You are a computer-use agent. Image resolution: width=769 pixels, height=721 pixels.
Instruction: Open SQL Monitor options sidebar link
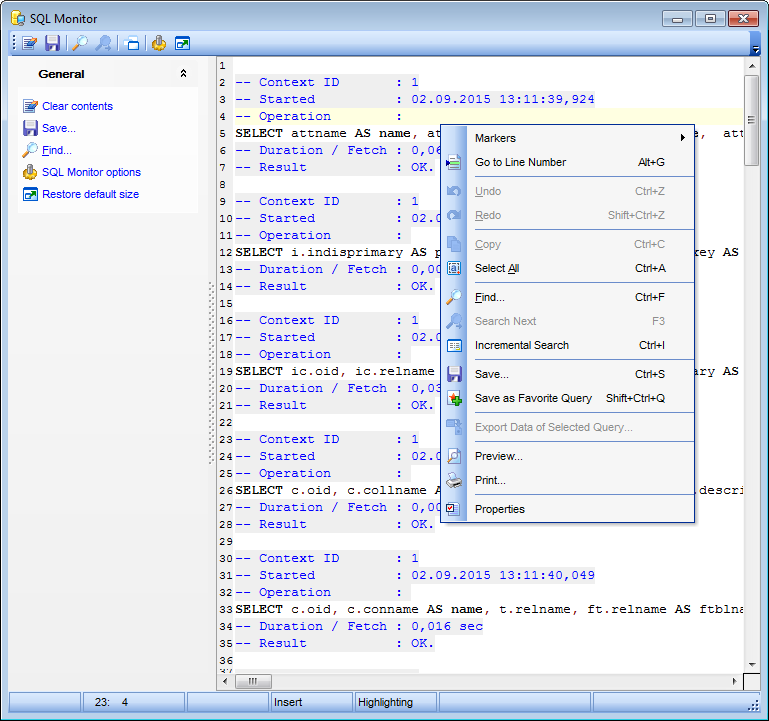point(91,172)
